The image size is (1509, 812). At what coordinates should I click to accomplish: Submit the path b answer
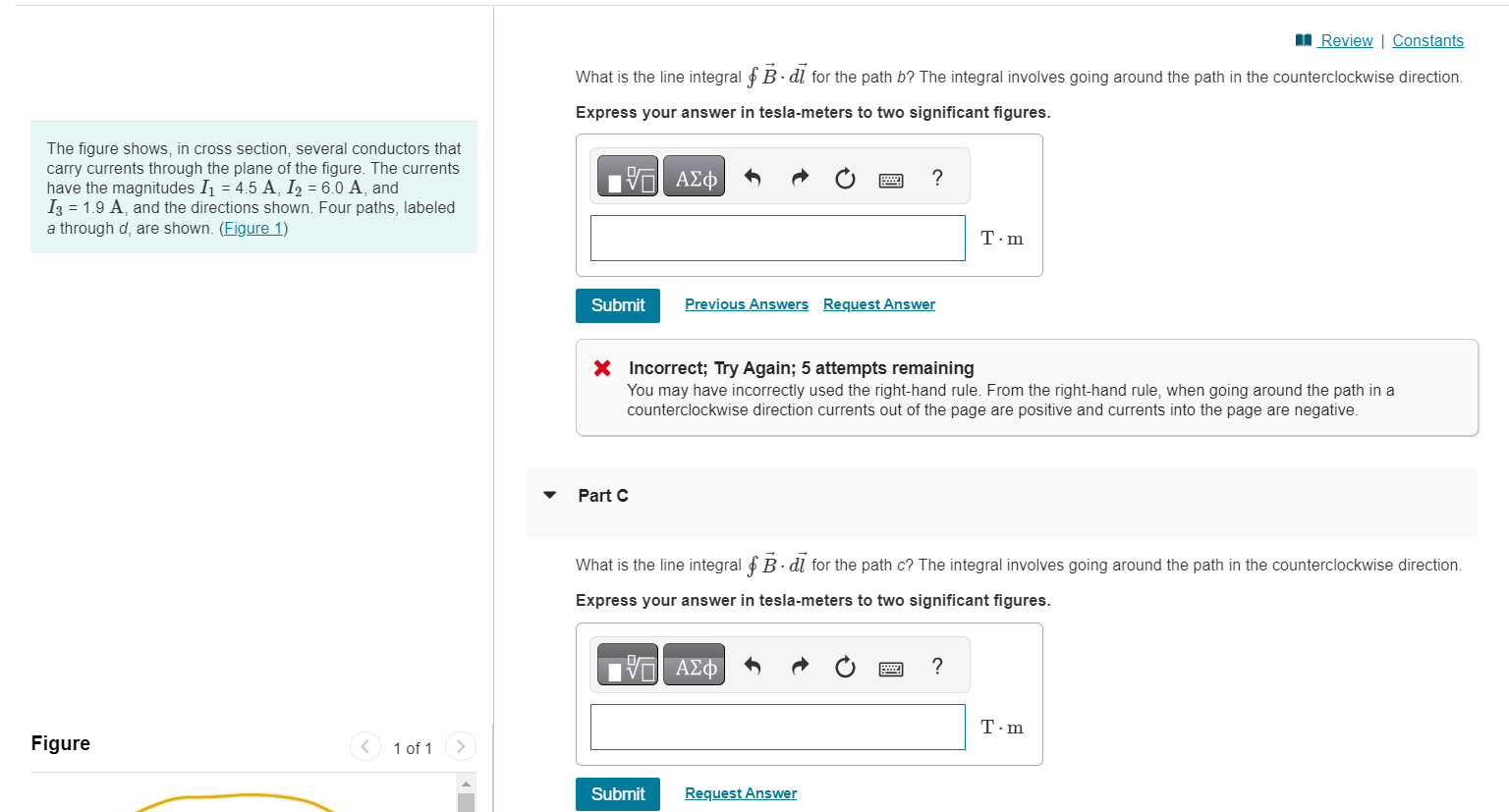click(x=618, y=305)
